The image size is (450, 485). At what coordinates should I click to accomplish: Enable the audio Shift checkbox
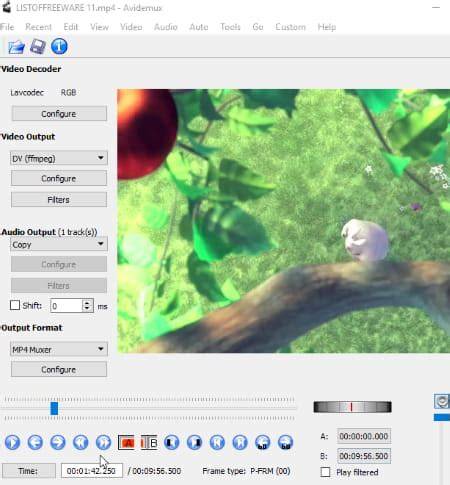point(15,305)
